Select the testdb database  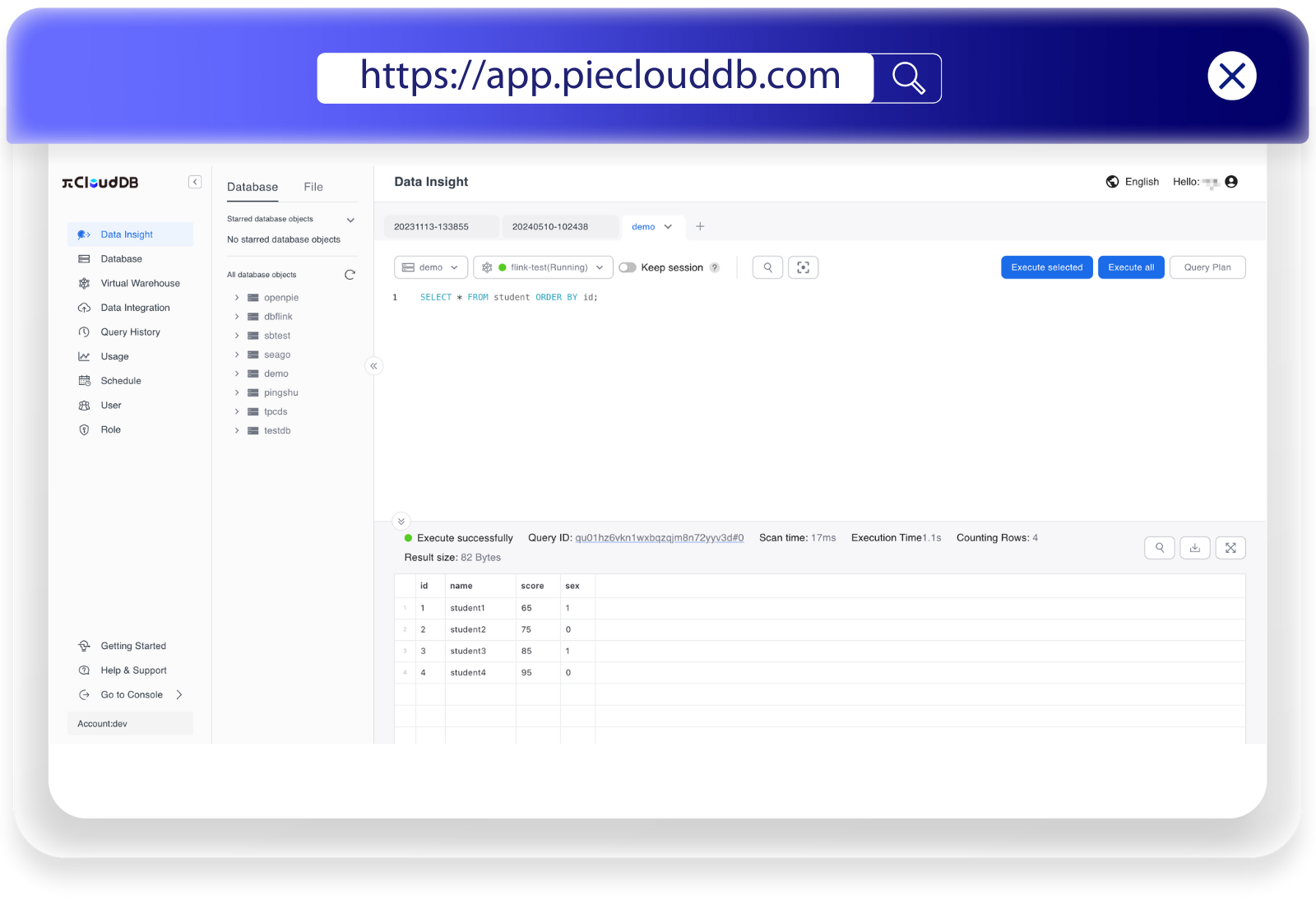coord(277,430)
